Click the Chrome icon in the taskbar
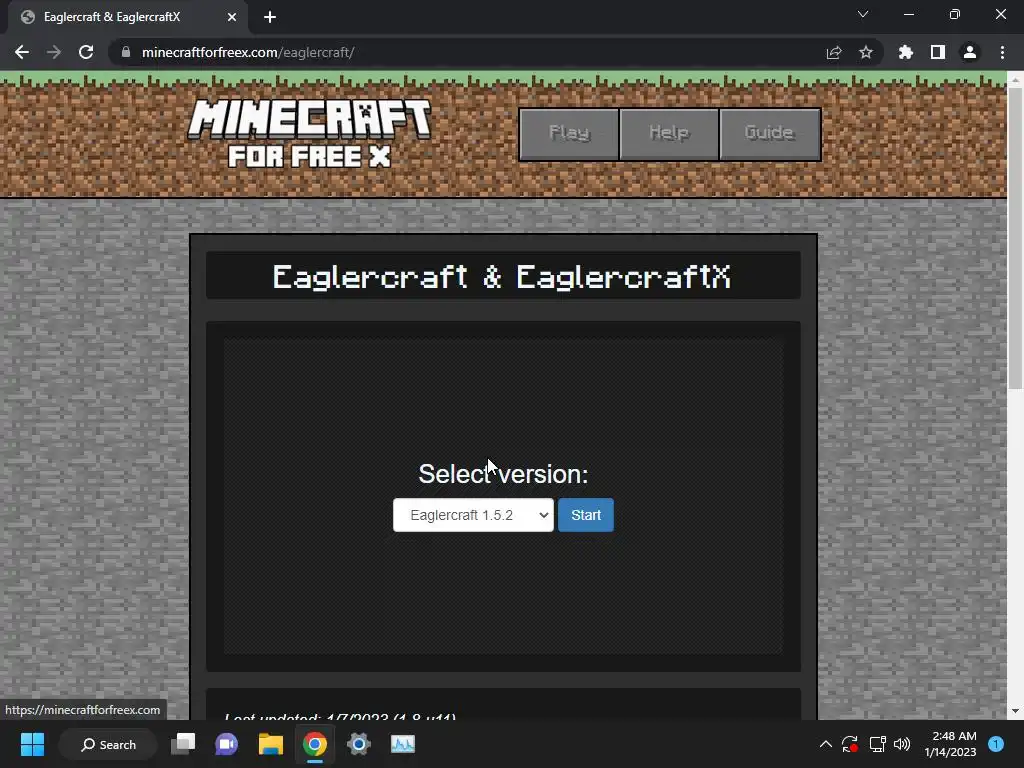The width and height of the screenshot is (1024, 768). [315, 744]
